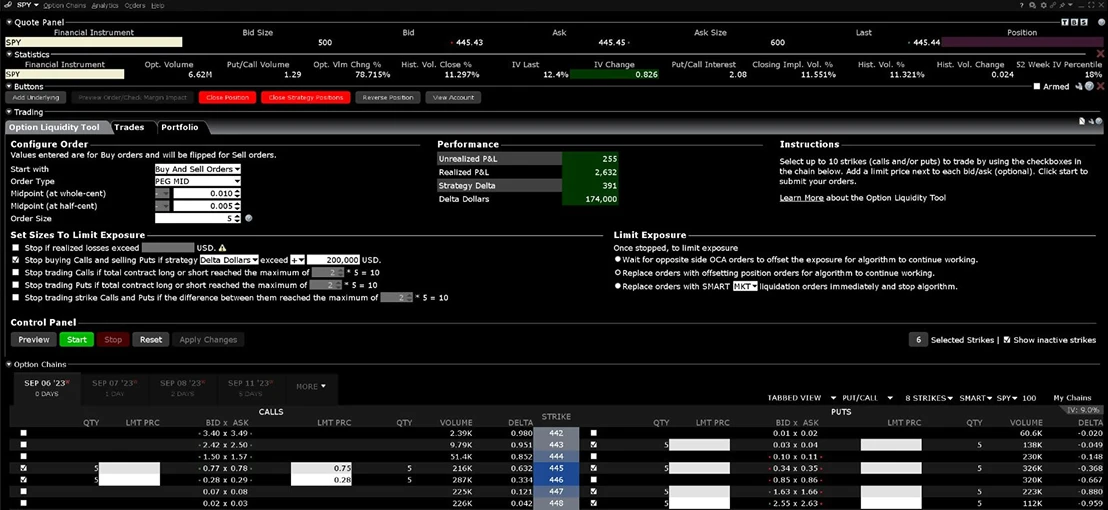The height and width of the screenshot is (510, 1108).
Task: Select Replace orders with offsetting position option
Action: pyautogui.click(x=618, y=273)
